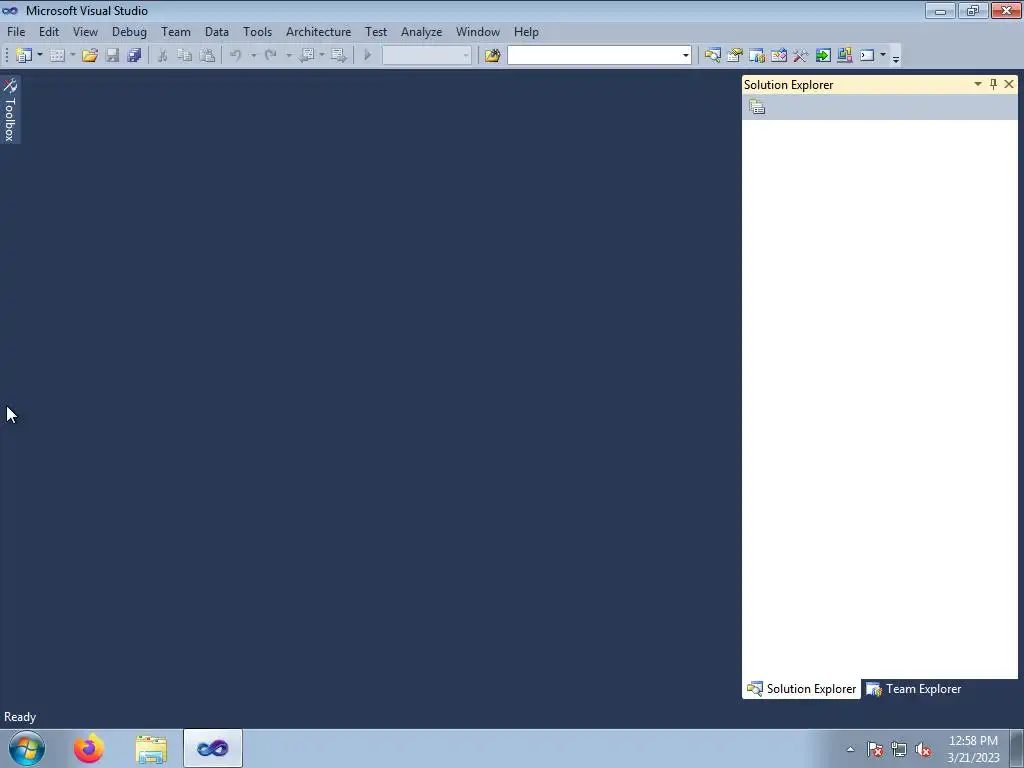Open the Toolbar Options overflow arrow
The height and width of the screenshot is (768, 1024).
click(x=896, y=57)
